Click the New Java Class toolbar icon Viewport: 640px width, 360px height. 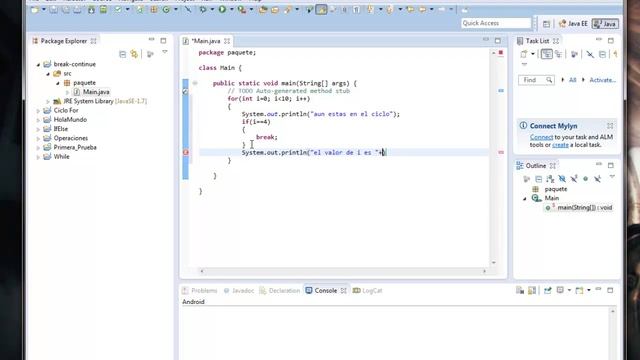[x=166, y=9]
